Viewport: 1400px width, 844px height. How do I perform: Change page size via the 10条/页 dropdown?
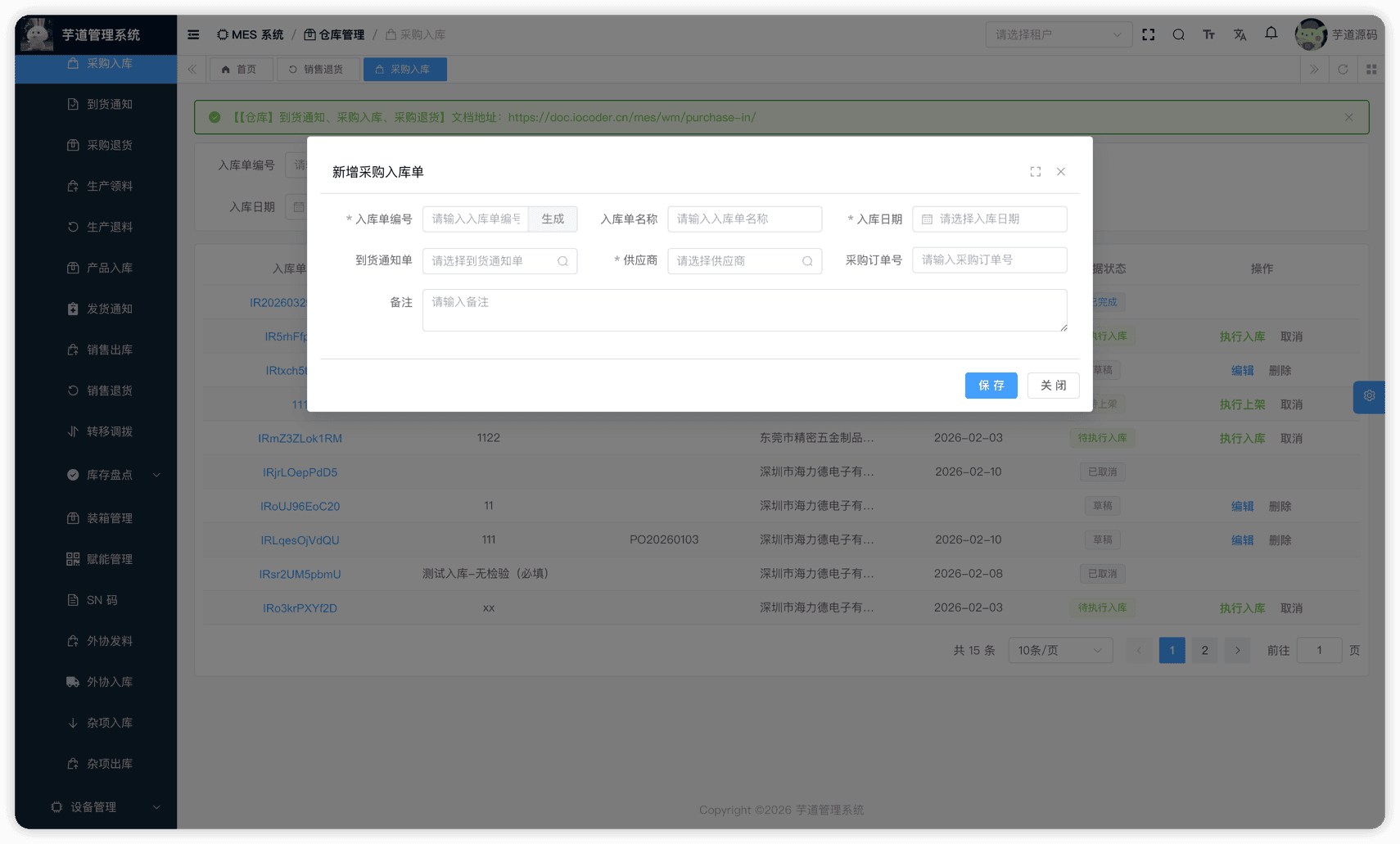click(x=1060, y=650)
